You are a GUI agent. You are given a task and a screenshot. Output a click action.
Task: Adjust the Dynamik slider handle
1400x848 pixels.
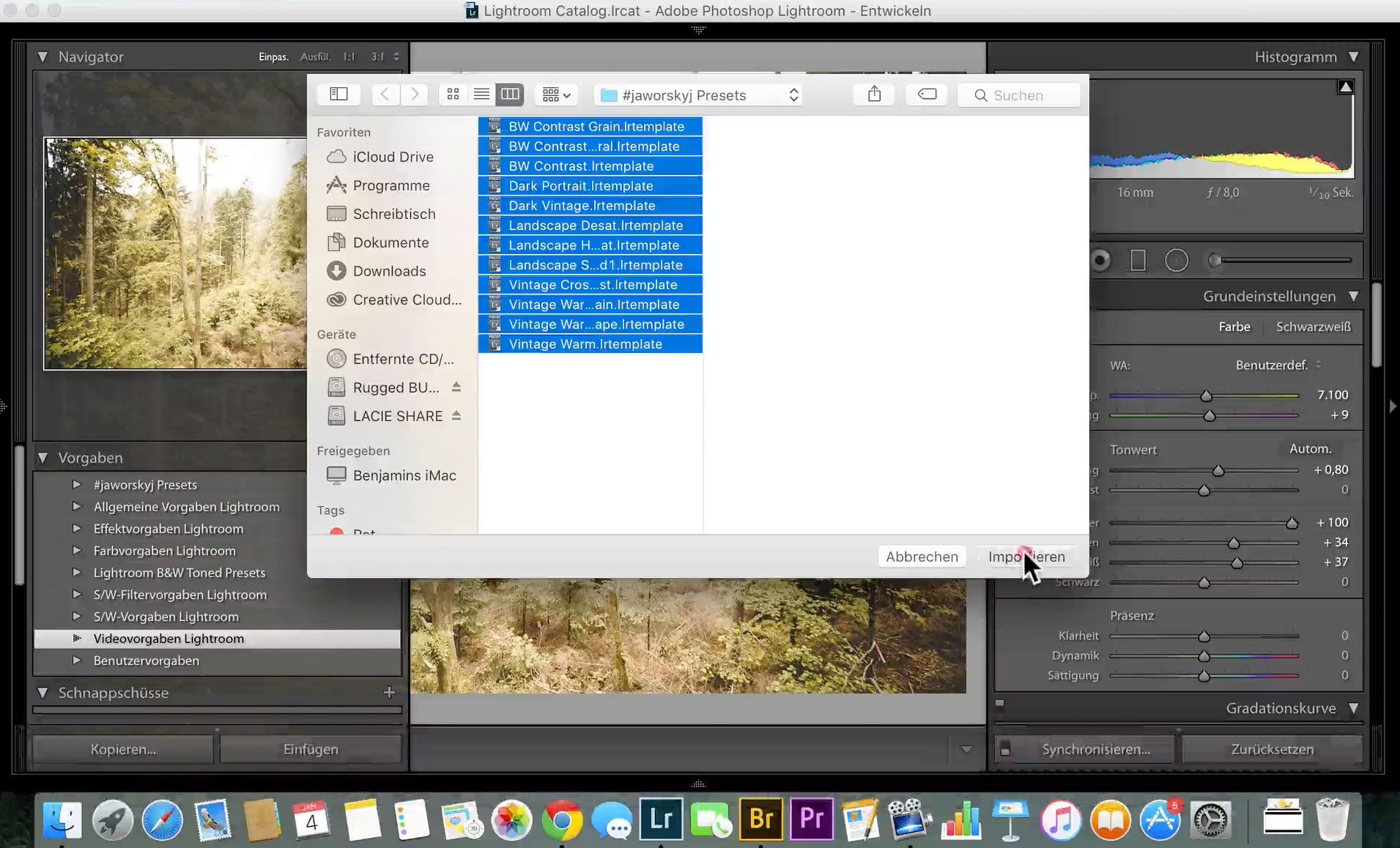[x=1204, y=656]
